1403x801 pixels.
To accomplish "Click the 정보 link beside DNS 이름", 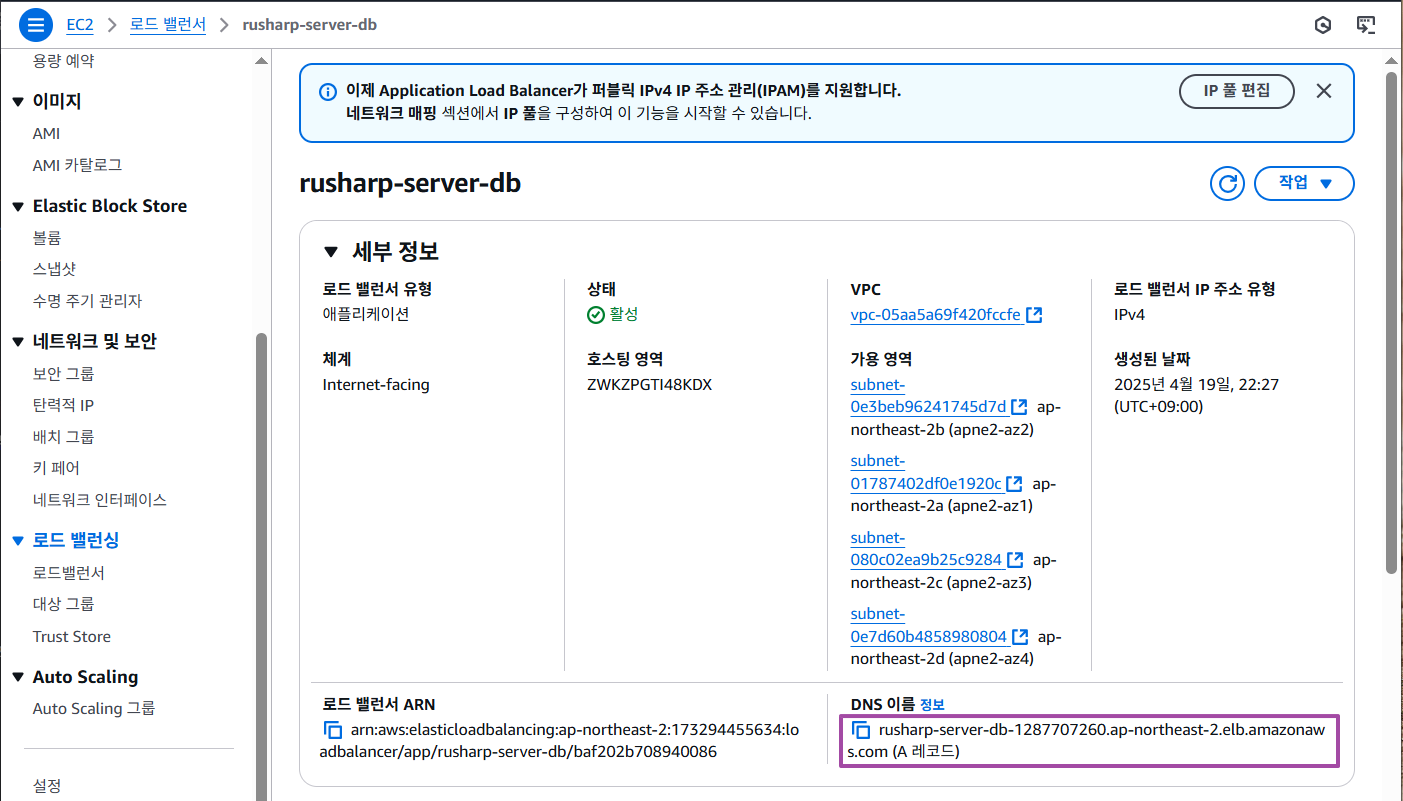I will point(932,705).
